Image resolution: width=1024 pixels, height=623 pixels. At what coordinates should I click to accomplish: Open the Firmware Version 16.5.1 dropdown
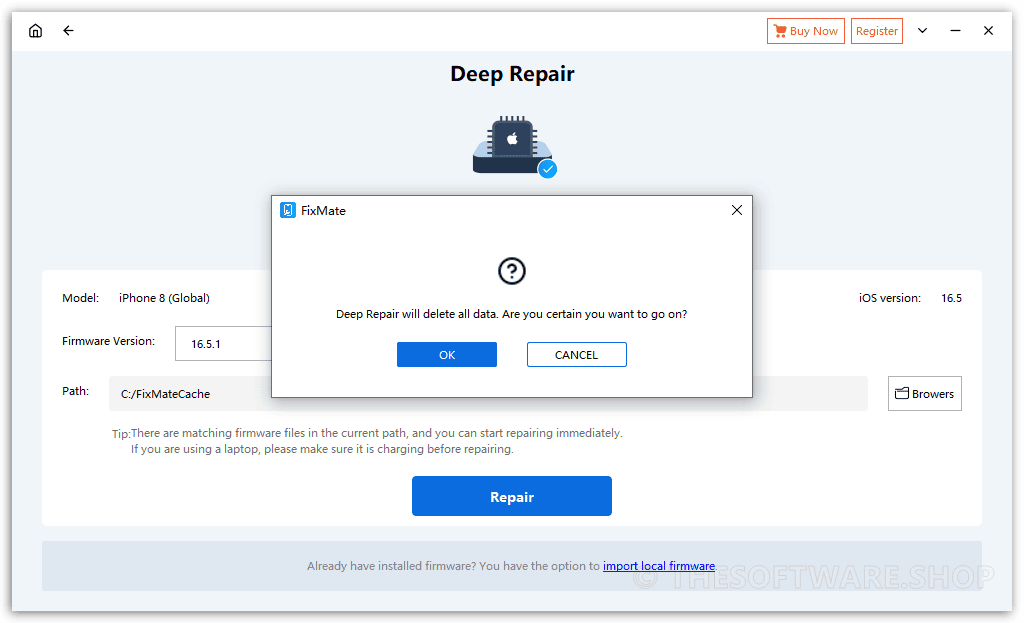tap(223, 343)
